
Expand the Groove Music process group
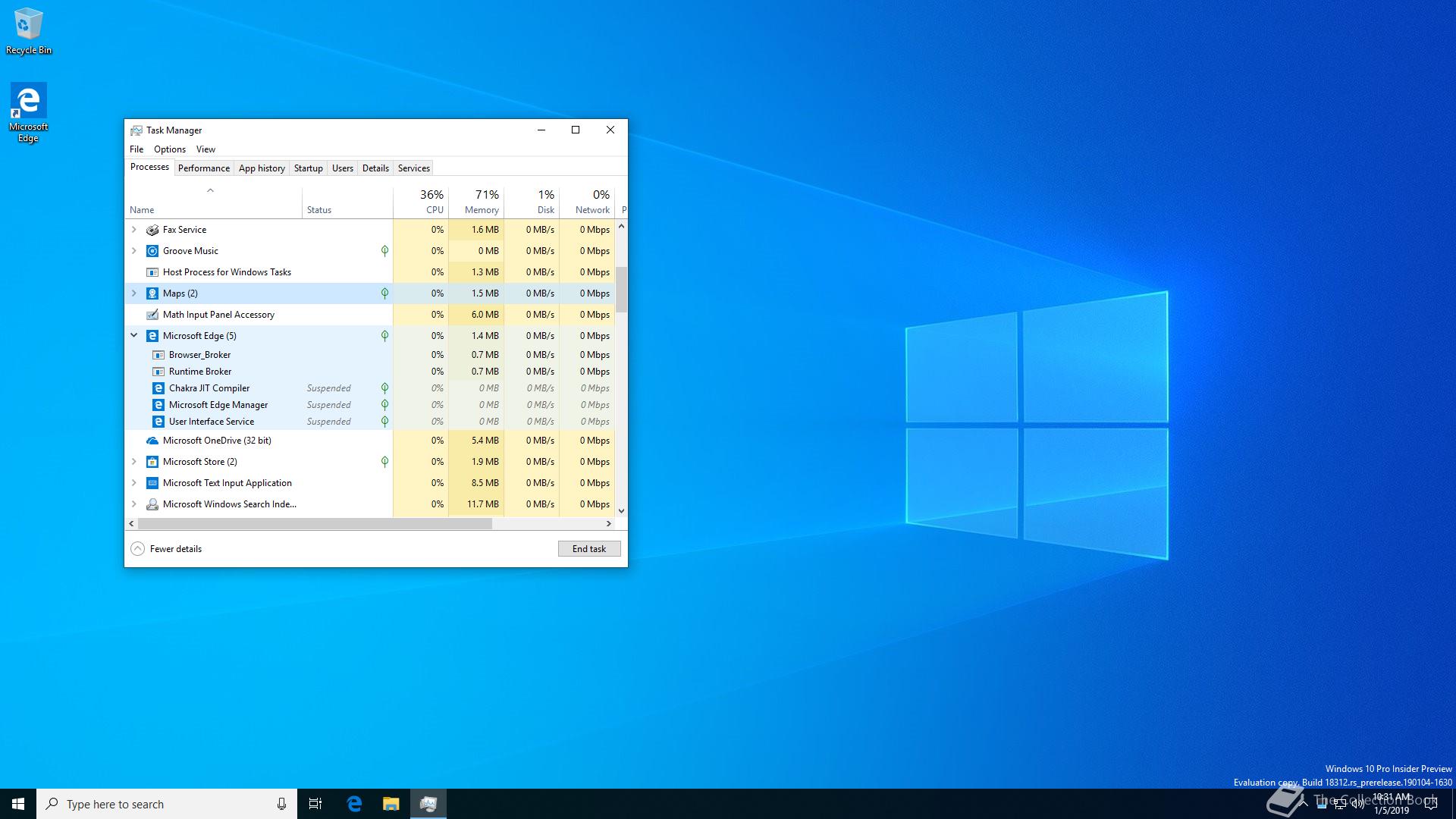pos(134,251)
